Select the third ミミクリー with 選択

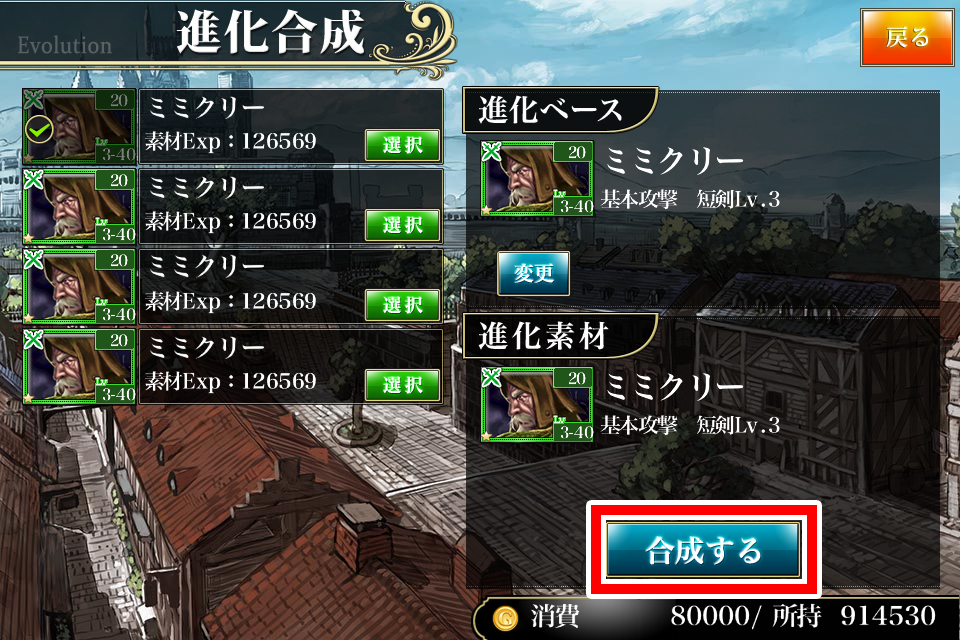pos(403,304)
